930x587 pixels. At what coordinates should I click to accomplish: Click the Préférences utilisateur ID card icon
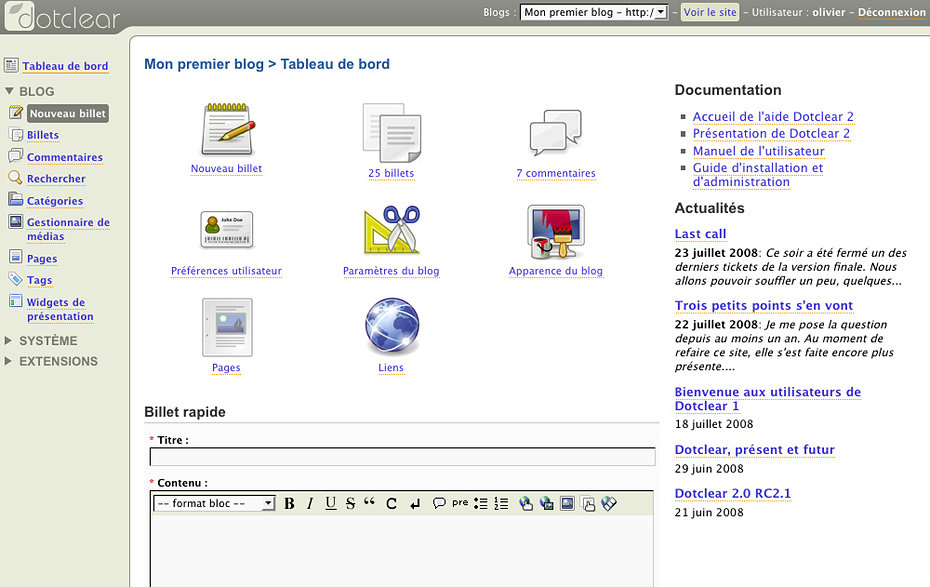point(226,230)
